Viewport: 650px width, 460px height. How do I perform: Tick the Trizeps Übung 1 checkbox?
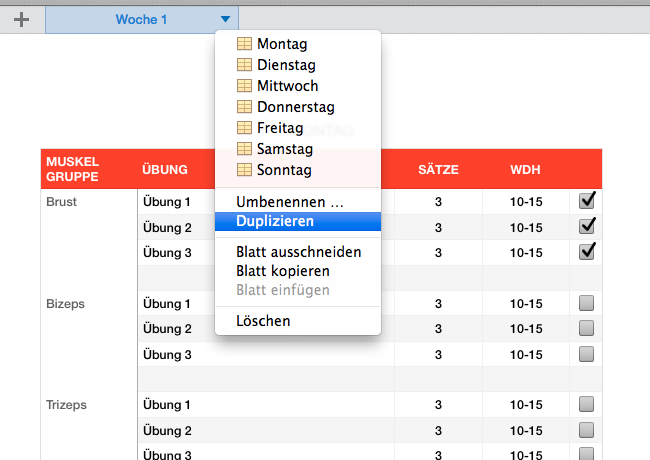click(587, 404)
